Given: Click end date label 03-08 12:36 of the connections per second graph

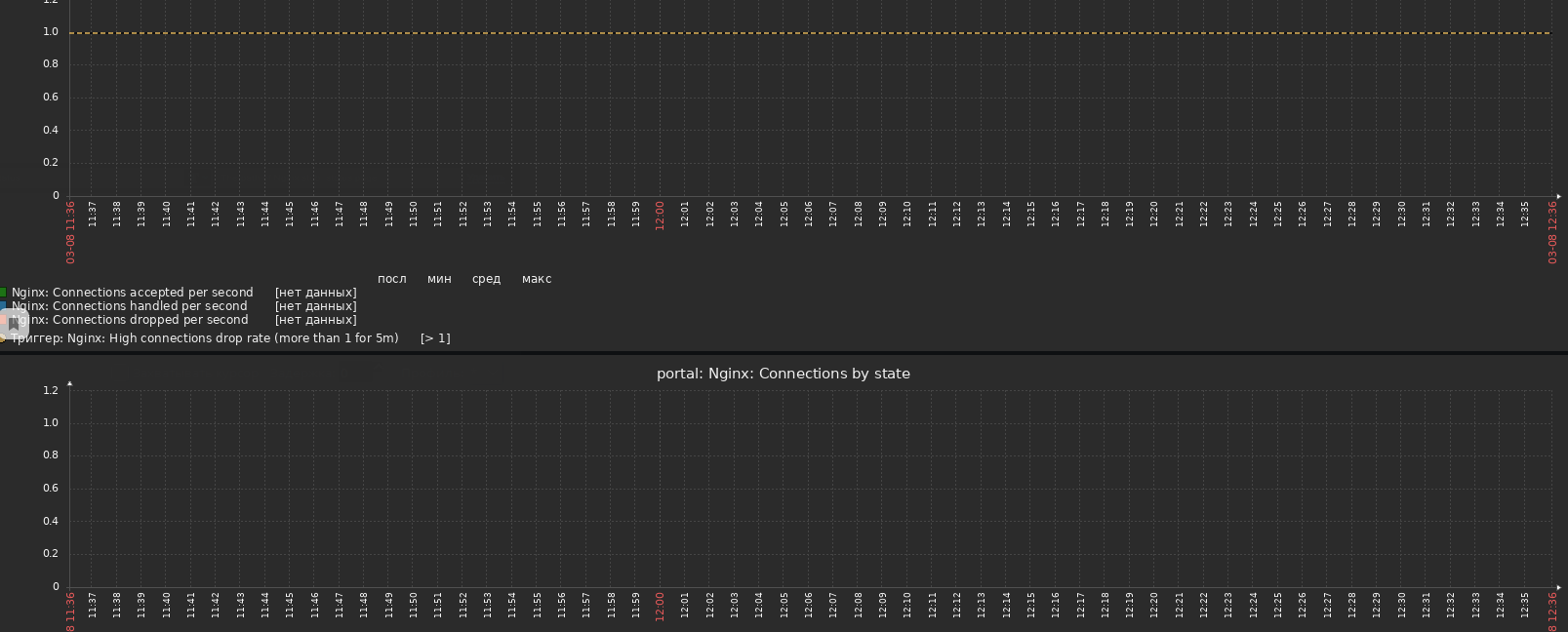Looking at the screenshot, I should (x=1552, y=232).
